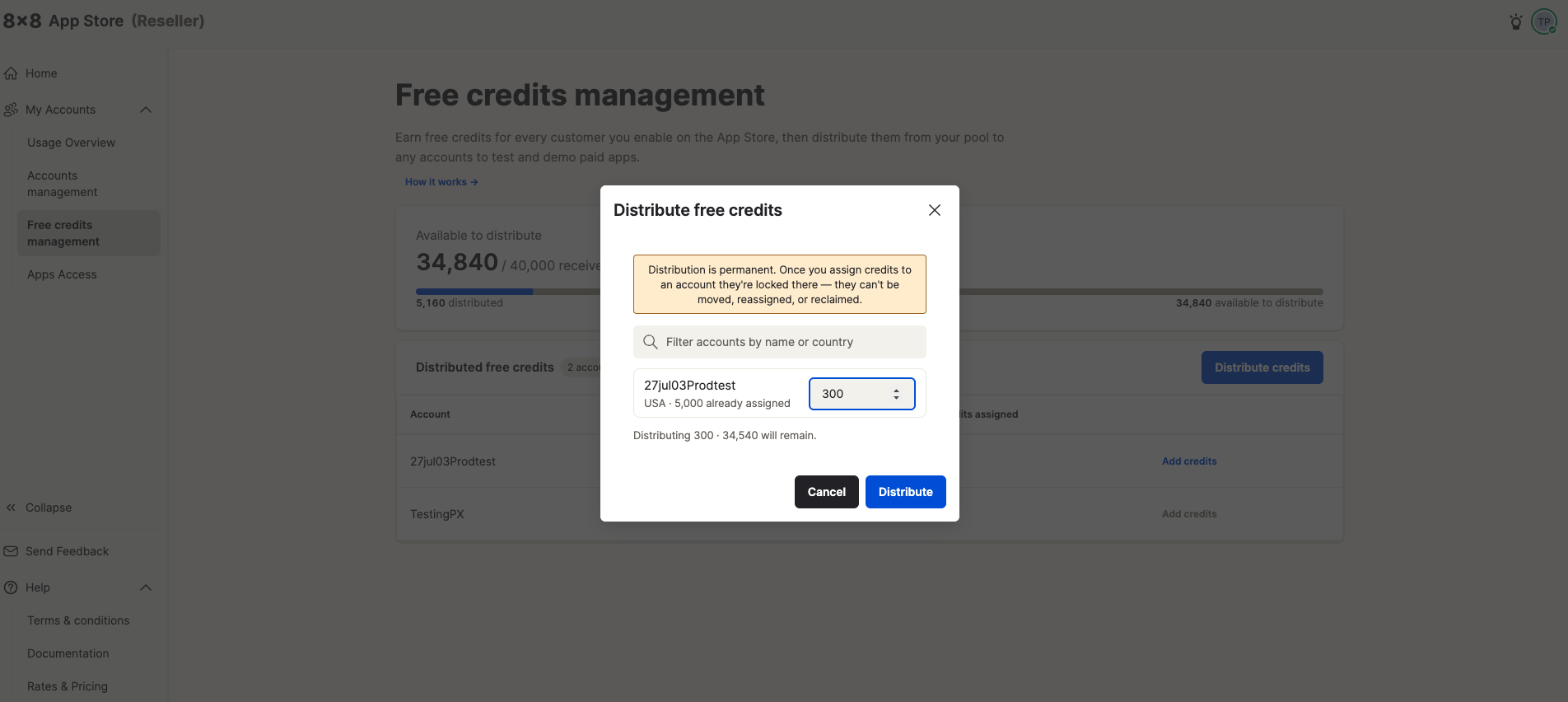Viewport: 1568px width, 702px height.
Task: Open Usage Overview page
Action: pyautogui.click(x=71, y=143)
